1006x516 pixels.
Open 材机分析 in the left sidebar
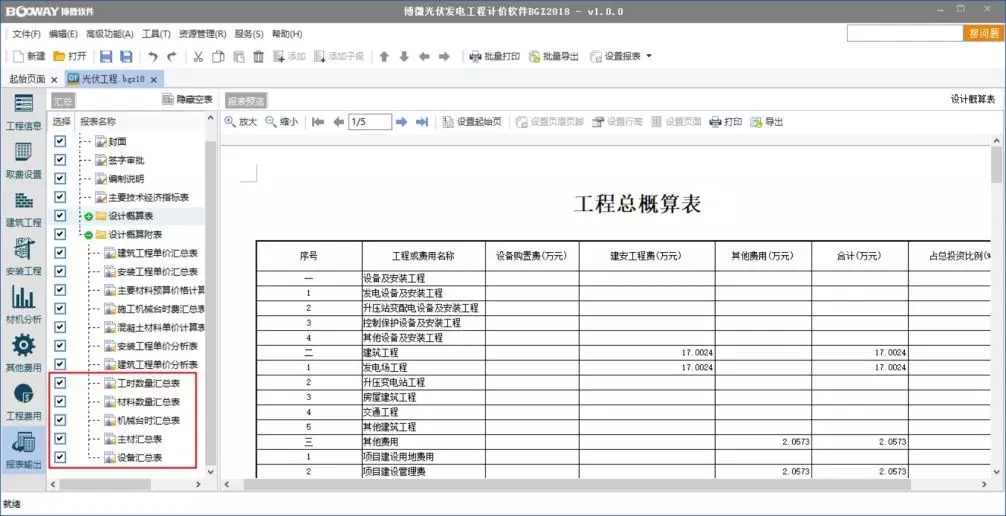pos(24,305)
